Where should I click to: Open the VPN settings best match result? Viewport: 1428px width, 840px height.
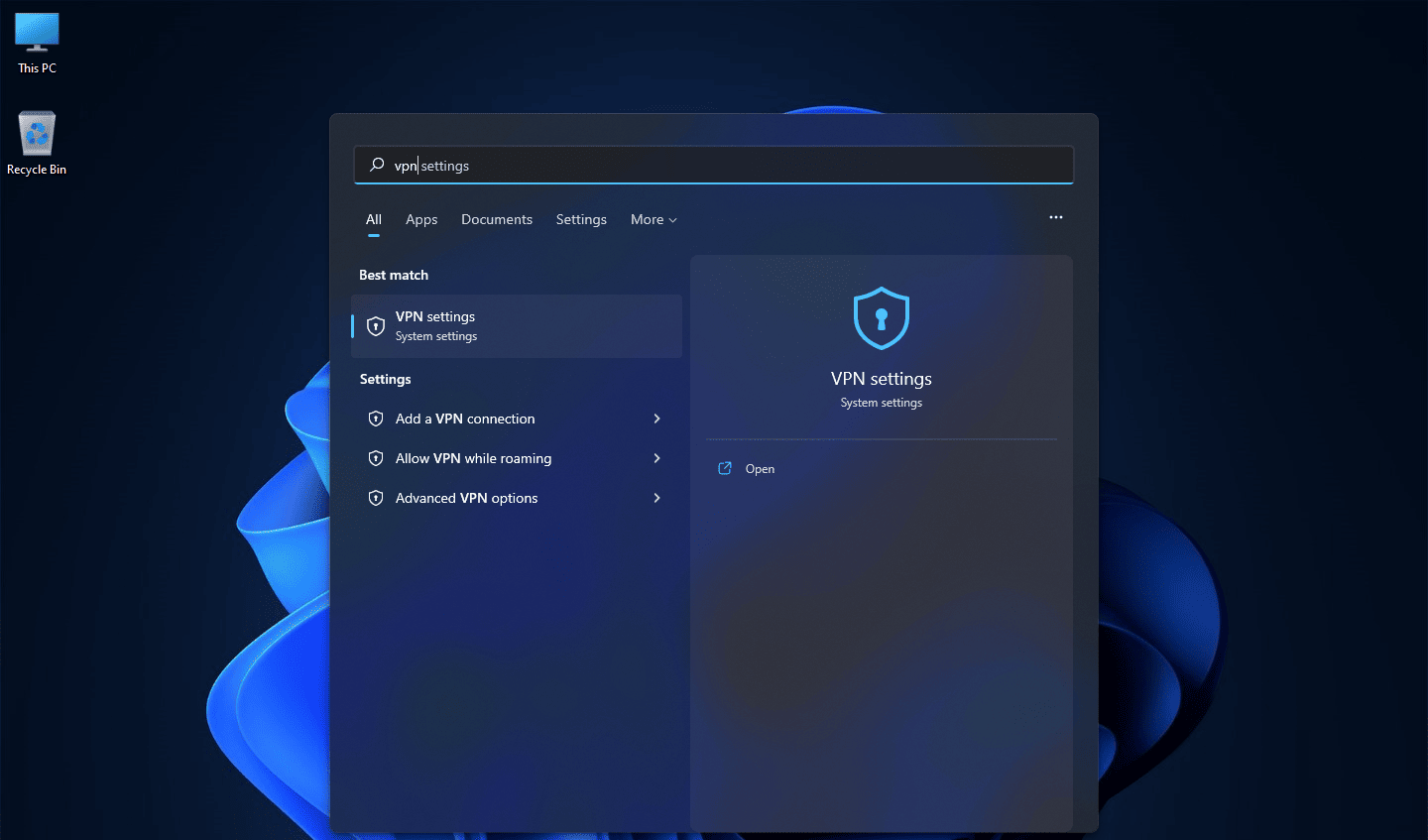[517, 326]
